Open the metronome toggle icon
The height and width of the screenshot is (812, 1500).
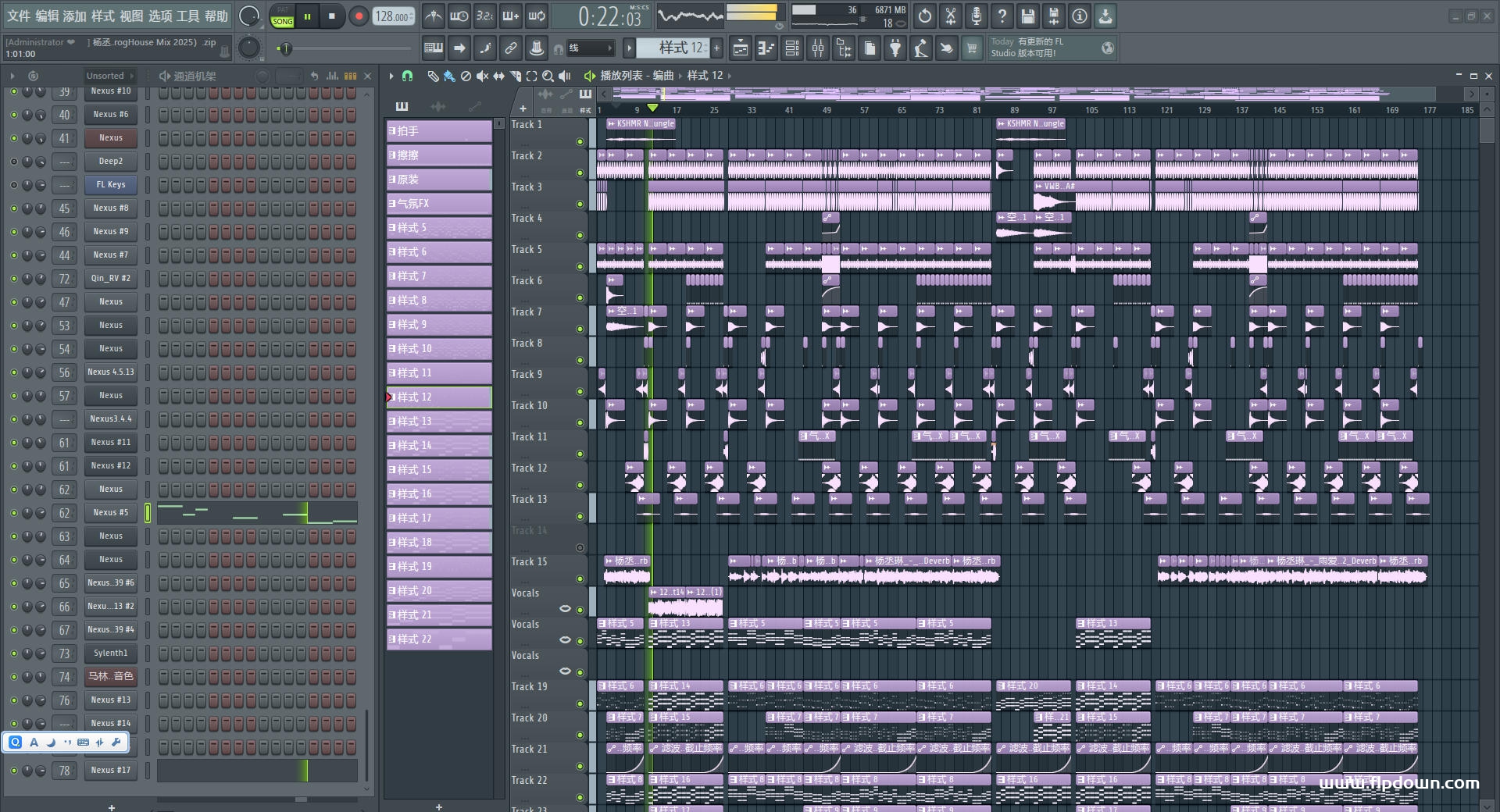pos(434,16)
